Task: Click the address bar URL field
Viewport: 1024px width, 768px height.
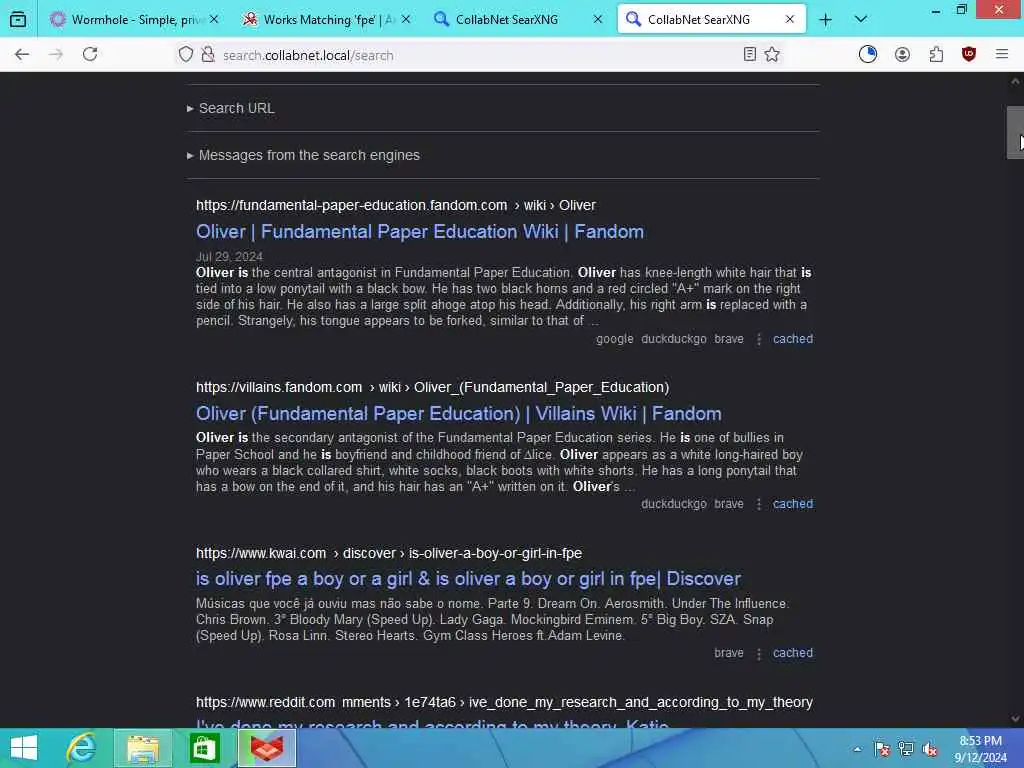Action: 477,56
